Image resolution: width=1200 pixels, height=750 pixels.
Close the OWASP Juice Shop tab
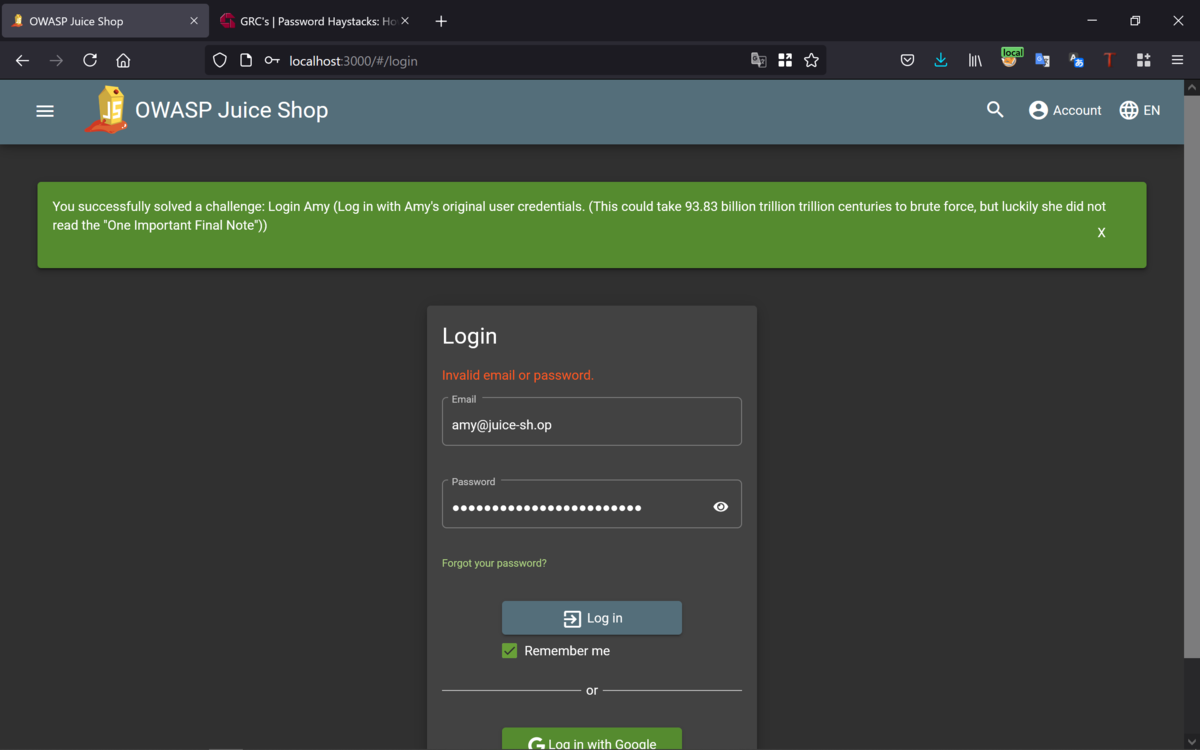point(194,21)
